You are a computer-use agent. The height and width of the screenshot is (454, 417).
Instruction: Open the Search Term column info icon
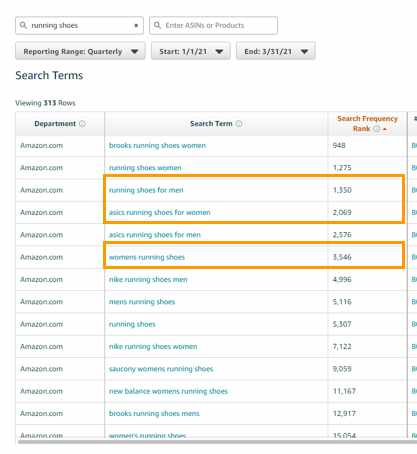239,124
